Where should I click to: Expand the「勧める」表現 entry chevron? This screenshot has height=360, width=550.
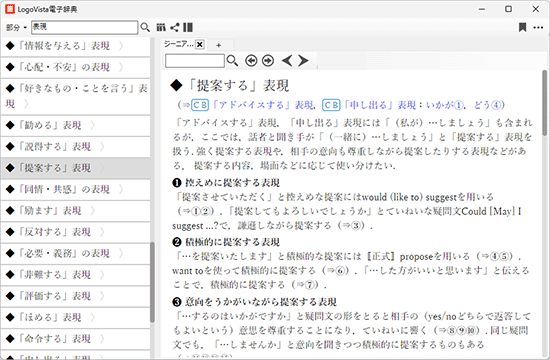click(x=93, y=125)
